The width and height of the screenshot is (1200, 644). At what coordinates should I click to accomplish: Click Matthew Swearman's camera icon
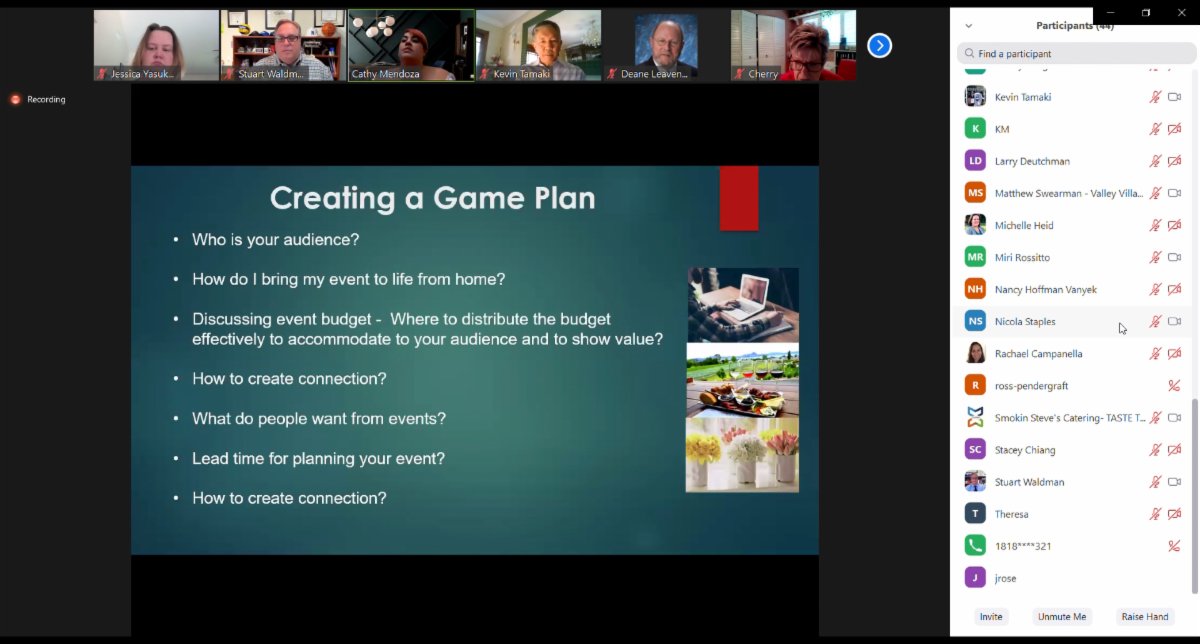click(1175, 193)
